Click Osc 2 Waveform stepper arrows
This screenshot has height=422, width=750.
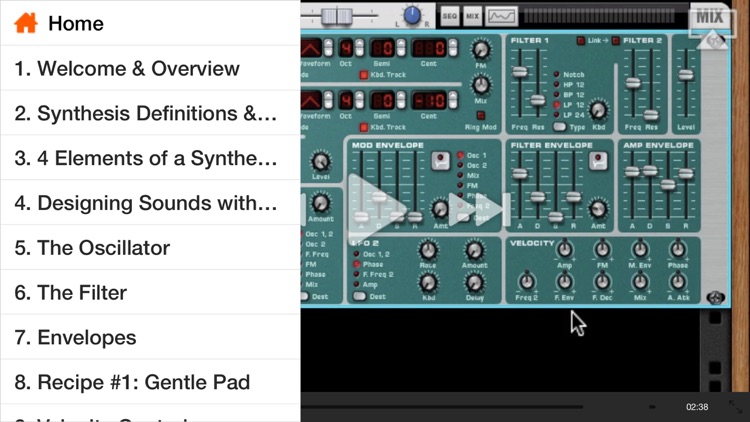coord(328,100)
